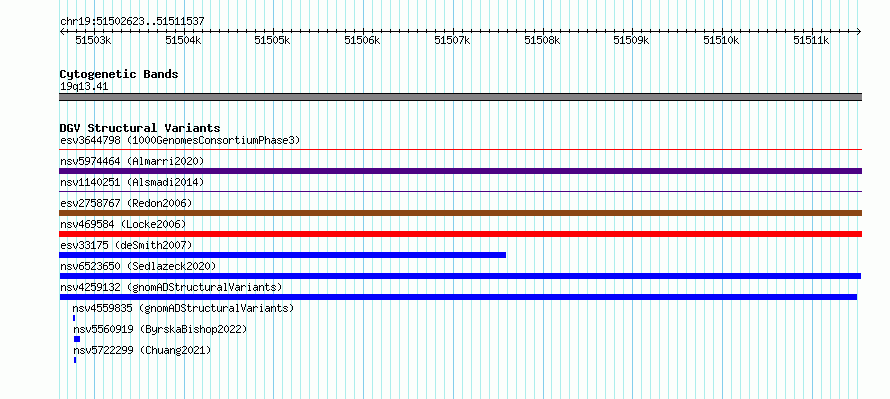The width and height of the screenshot is (890, 399).
Task: Click the chr19:51502623..51511537 region label
Action: click(x=132, y=22)
